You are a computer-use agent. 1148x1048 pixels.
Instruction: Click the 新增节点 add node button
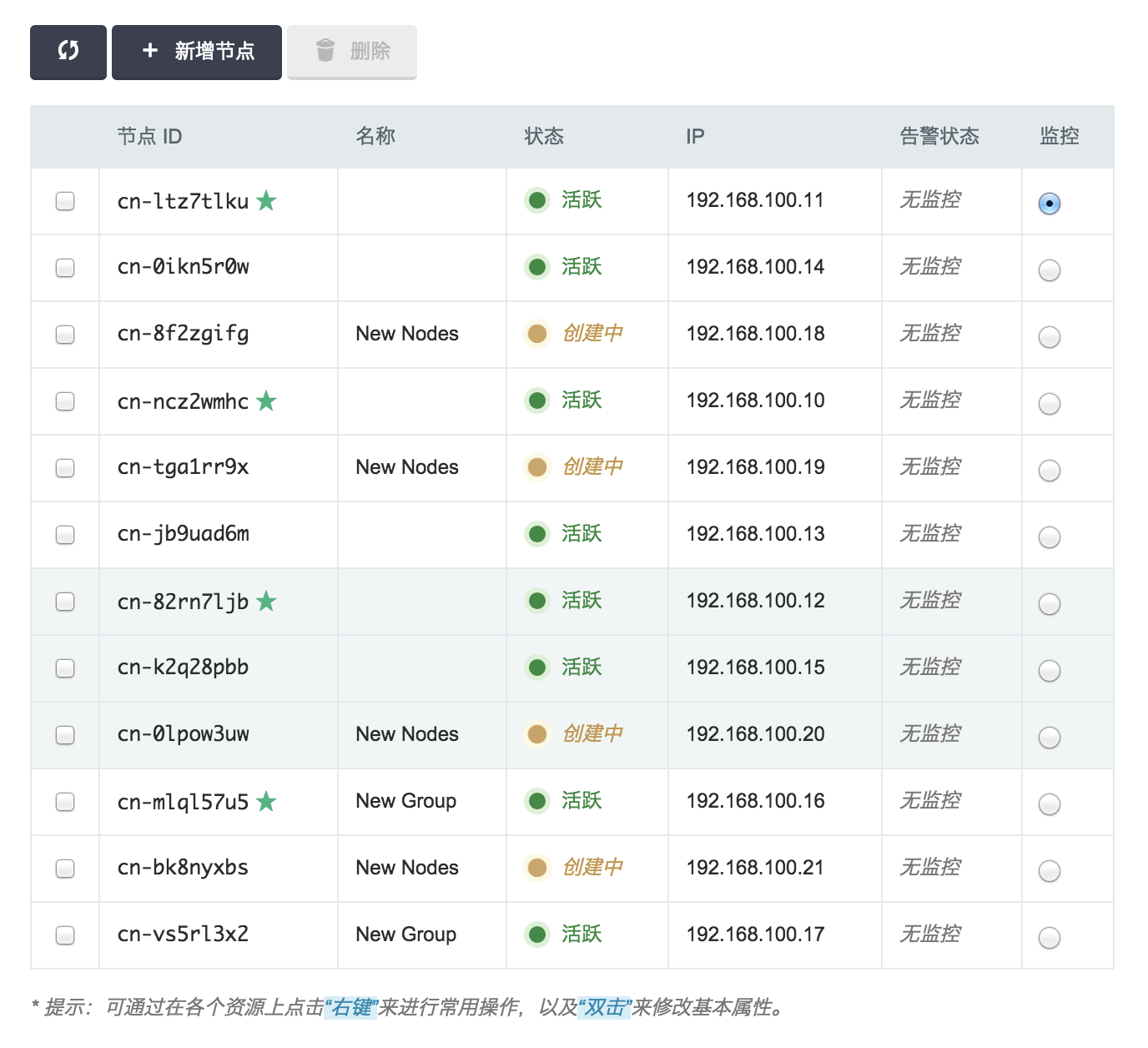pyautogui.click(x=197, y=52)
